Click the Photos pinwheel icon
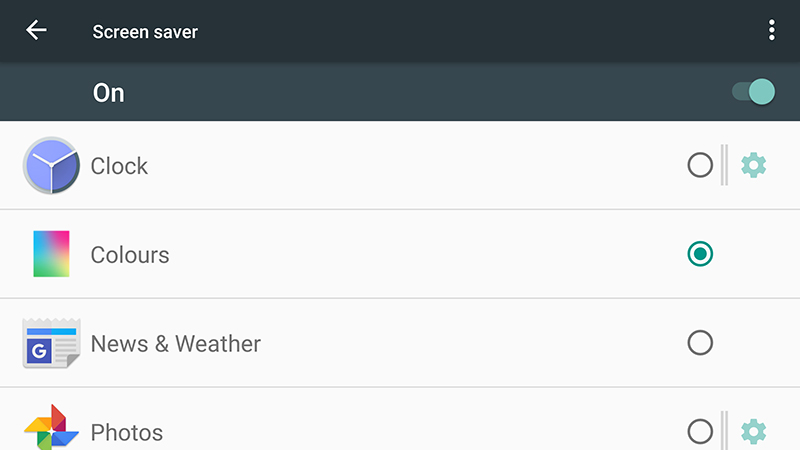The image size is (800, 450). click(x=51, y=428)
